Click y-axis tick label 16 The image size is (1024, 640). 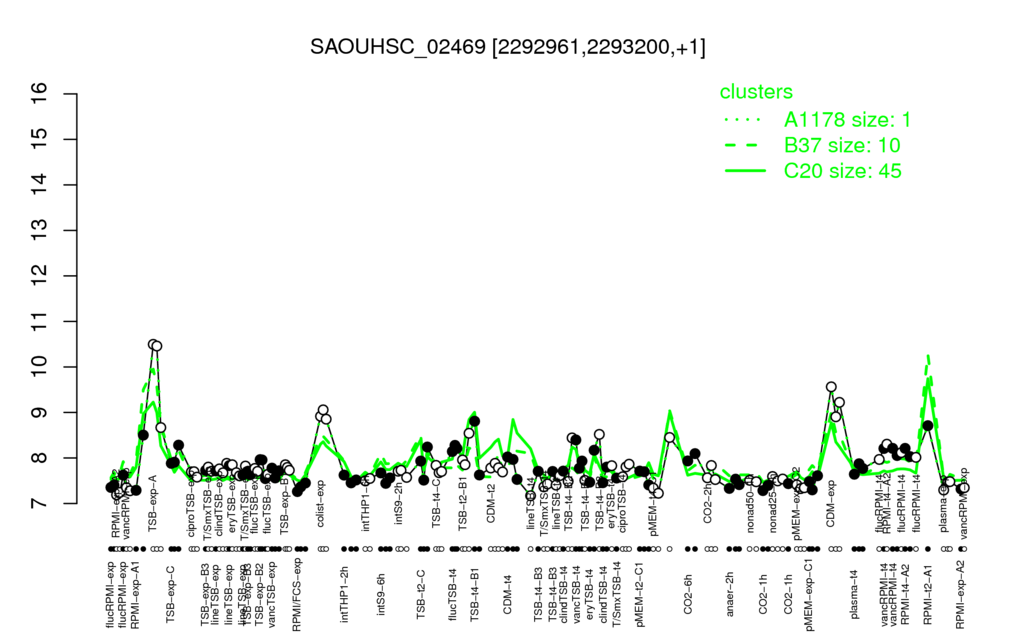coord(39,94)
